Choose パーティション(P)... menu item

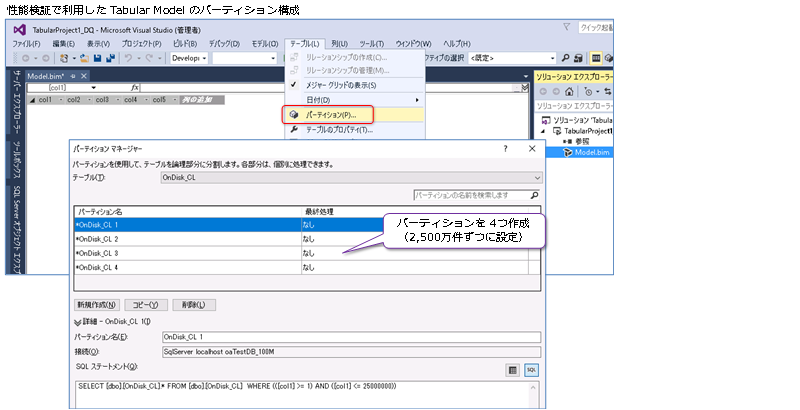(x=355, y=115)
